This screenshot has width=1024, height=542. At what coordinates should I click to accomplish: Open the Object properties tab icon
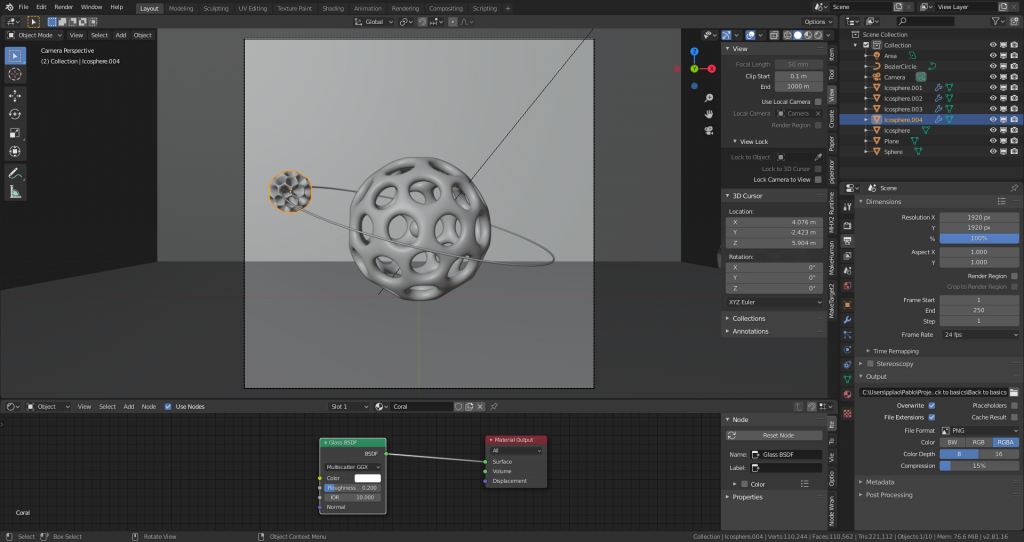[x=847, y=304]
